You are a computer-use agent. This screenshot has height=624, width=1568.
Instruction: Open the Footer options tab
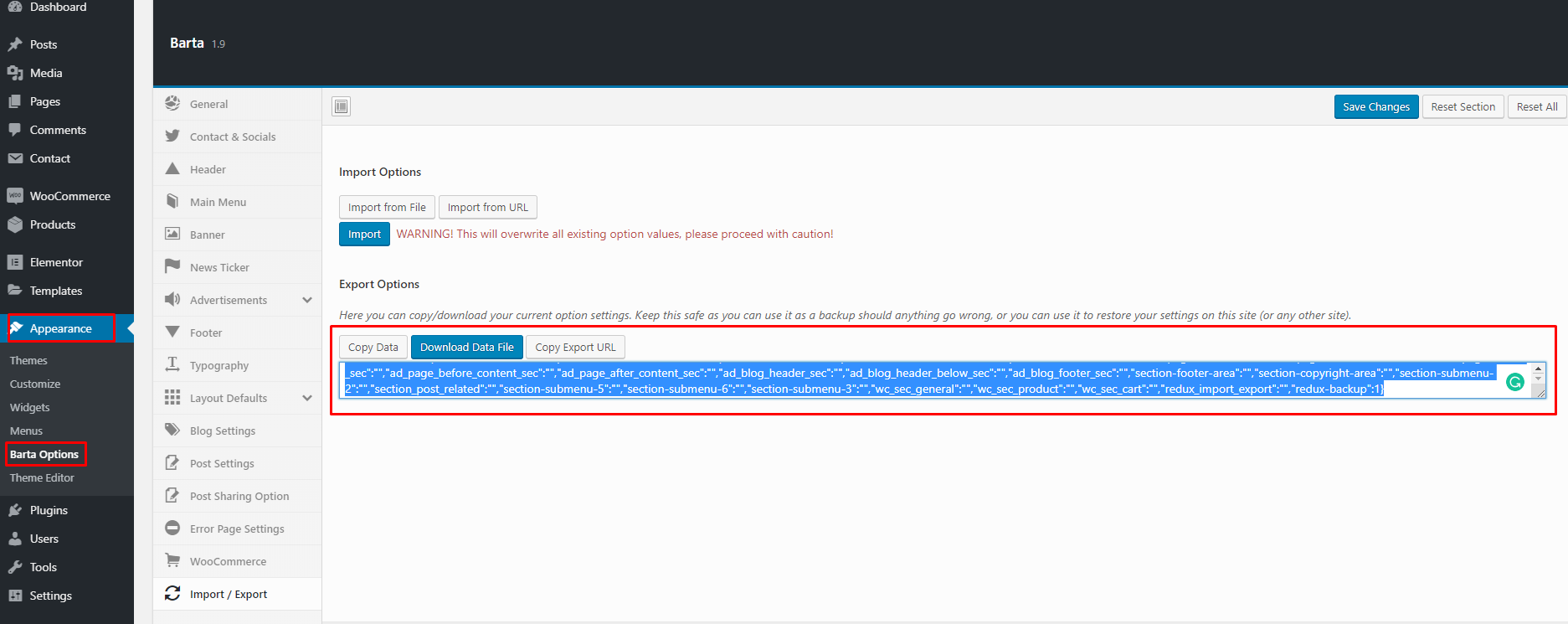point(238,333)
